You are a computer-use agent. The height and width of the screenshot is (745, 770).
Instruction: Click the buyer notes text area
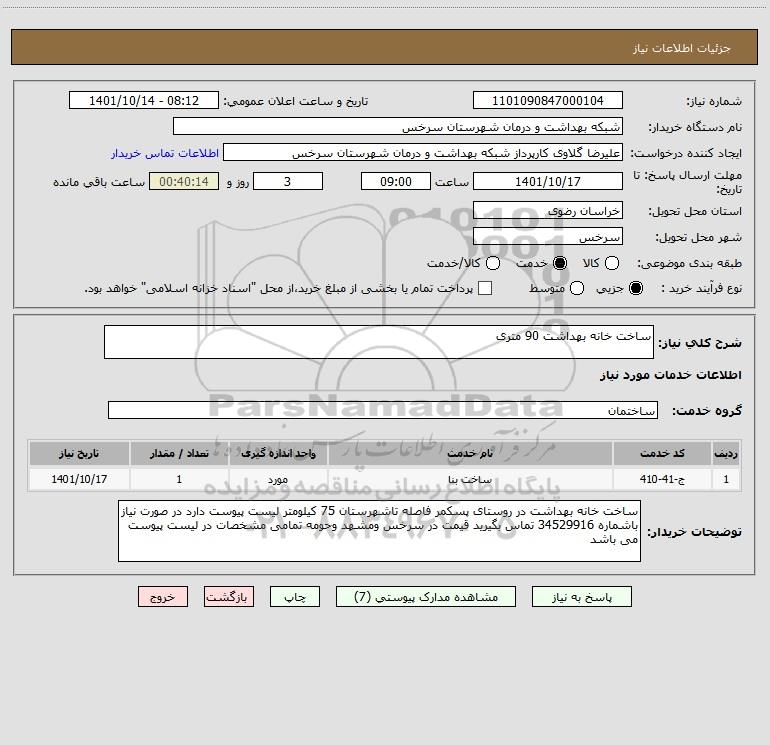(379, 531)
